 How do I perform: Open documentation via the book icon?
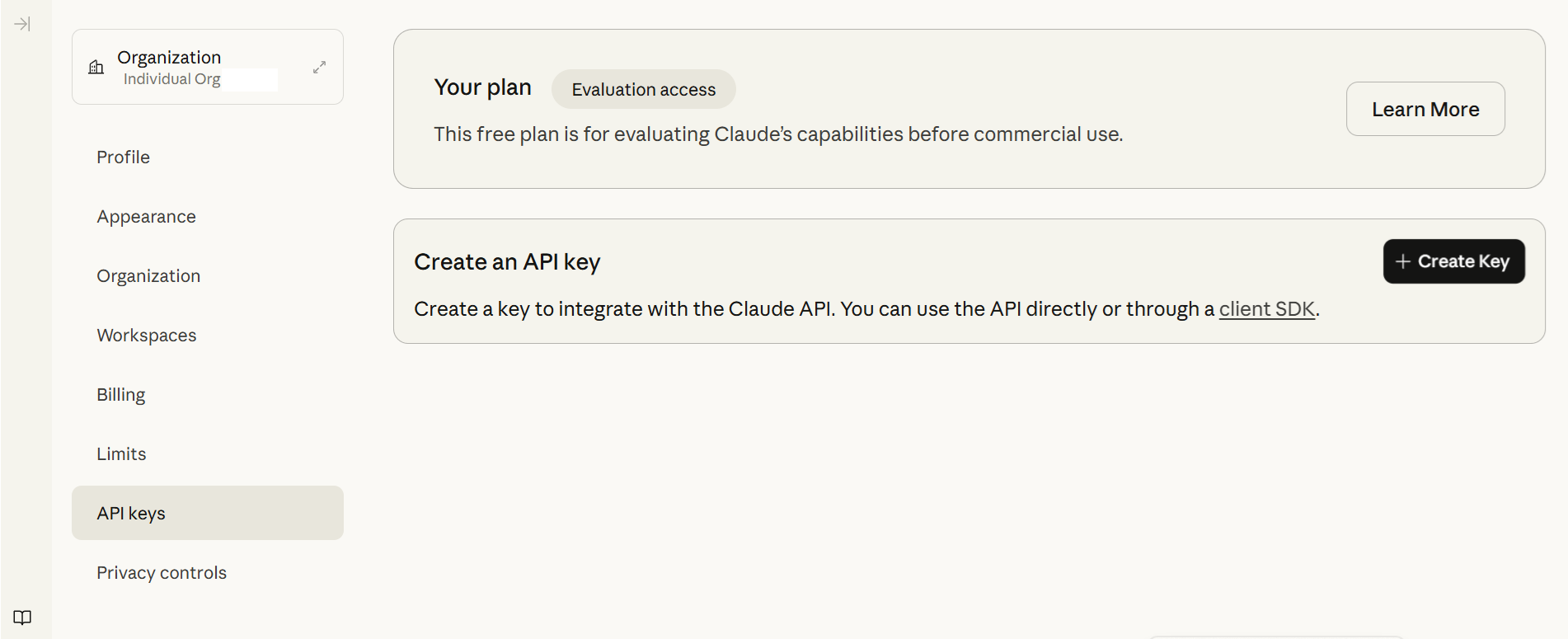click(x=23, y=617)
